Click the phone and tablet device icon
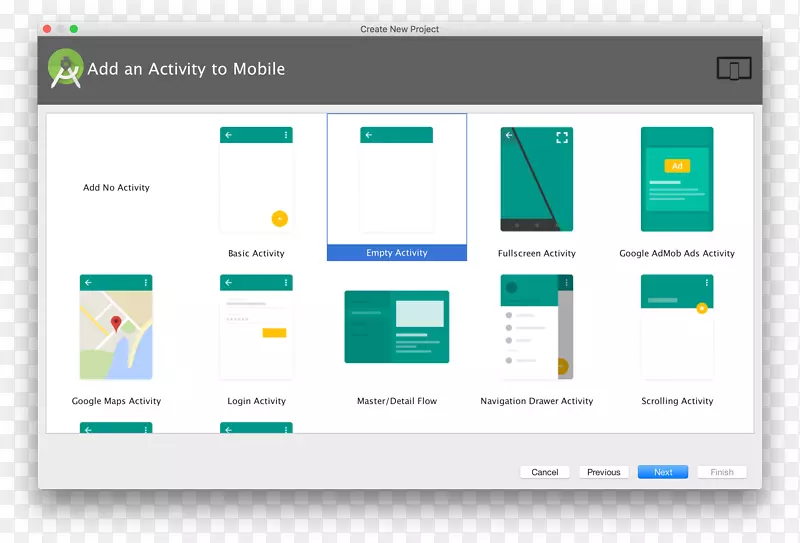Viewport: 800px width, 543px height. point(733,69)
